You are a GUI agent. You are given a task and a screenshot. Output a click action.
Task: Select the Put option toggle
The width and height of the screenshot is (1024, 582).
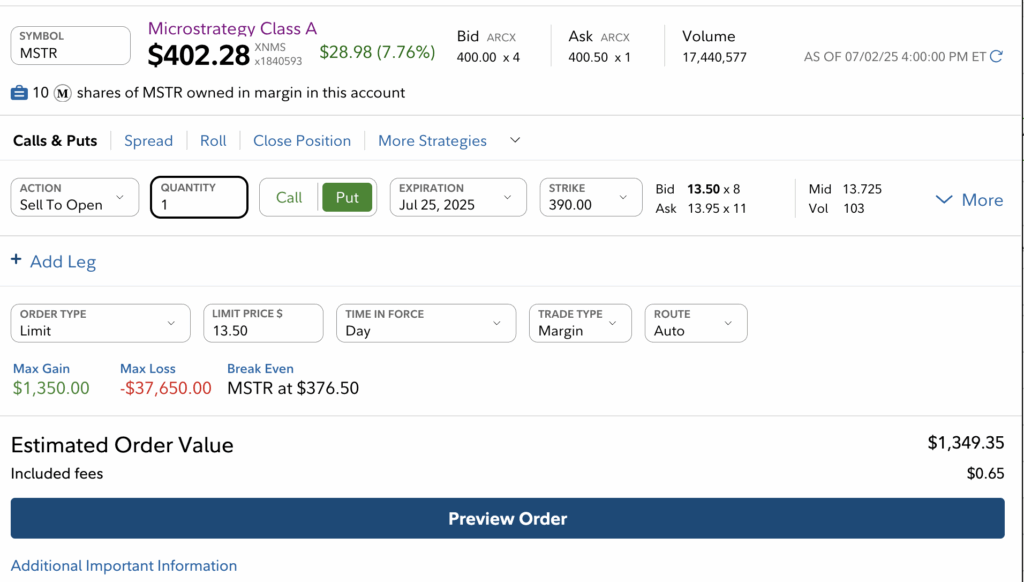click(347, 197)
